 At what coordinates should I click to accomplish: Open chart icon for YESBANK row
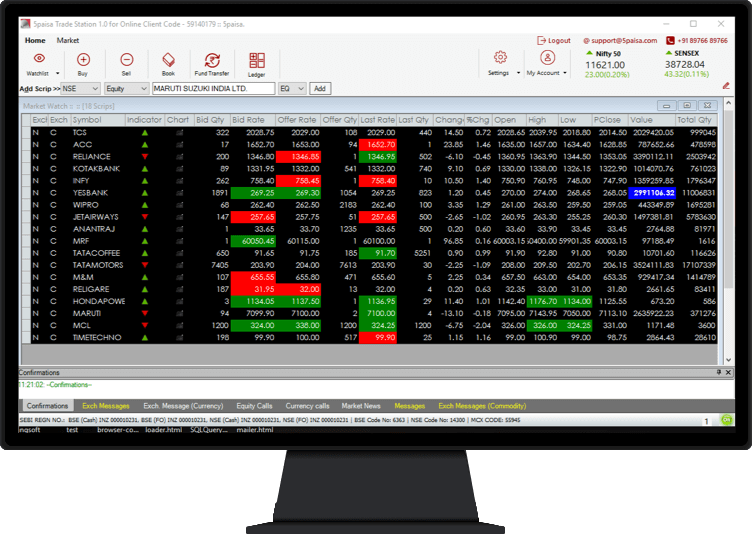pyautogui.click(x=179, y=193)
